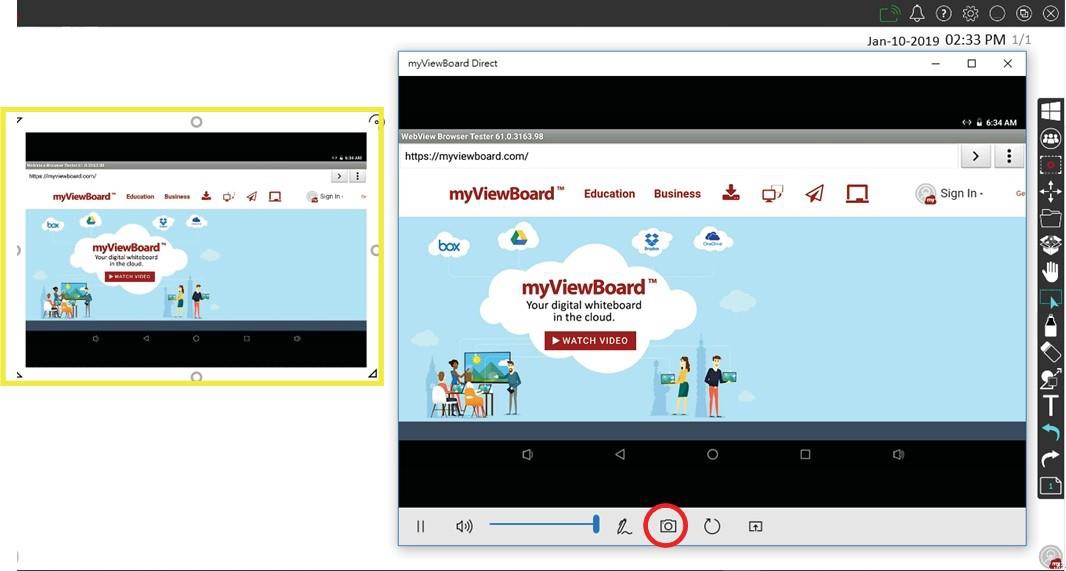Tap Android volume down in Direct window
The height and width of the screenshot is (571, 1066).
tap(528, 454)
